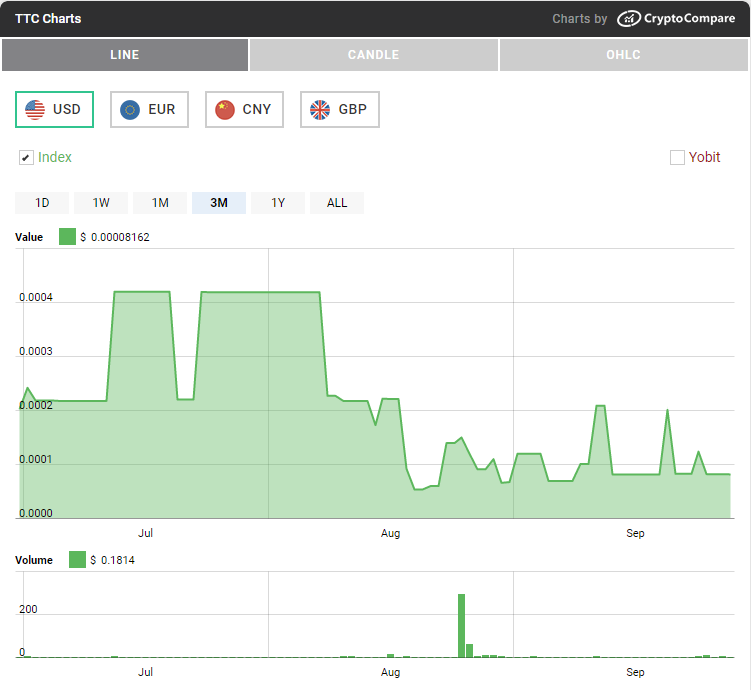The image size is (751, 690).
Task: Select the 3M time range
Action: pyautogui.click(x=219, y=203)
